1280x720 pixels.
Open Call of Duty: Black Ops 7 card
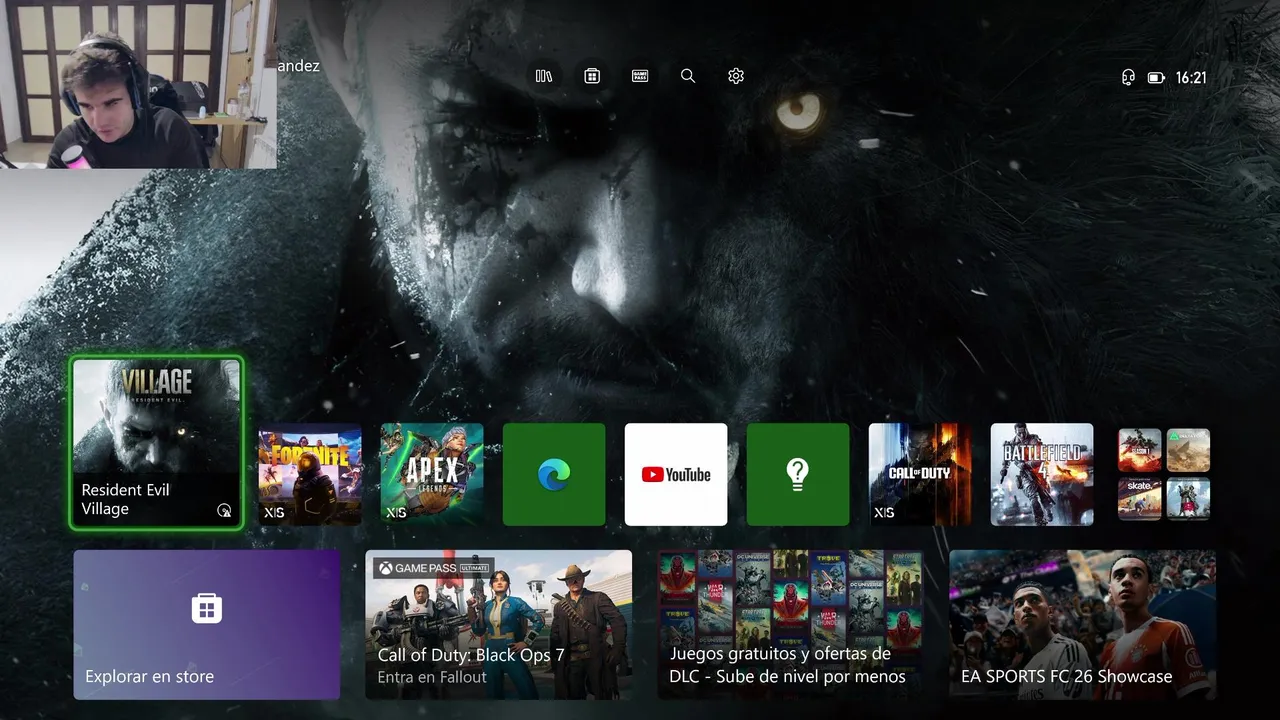499,625
